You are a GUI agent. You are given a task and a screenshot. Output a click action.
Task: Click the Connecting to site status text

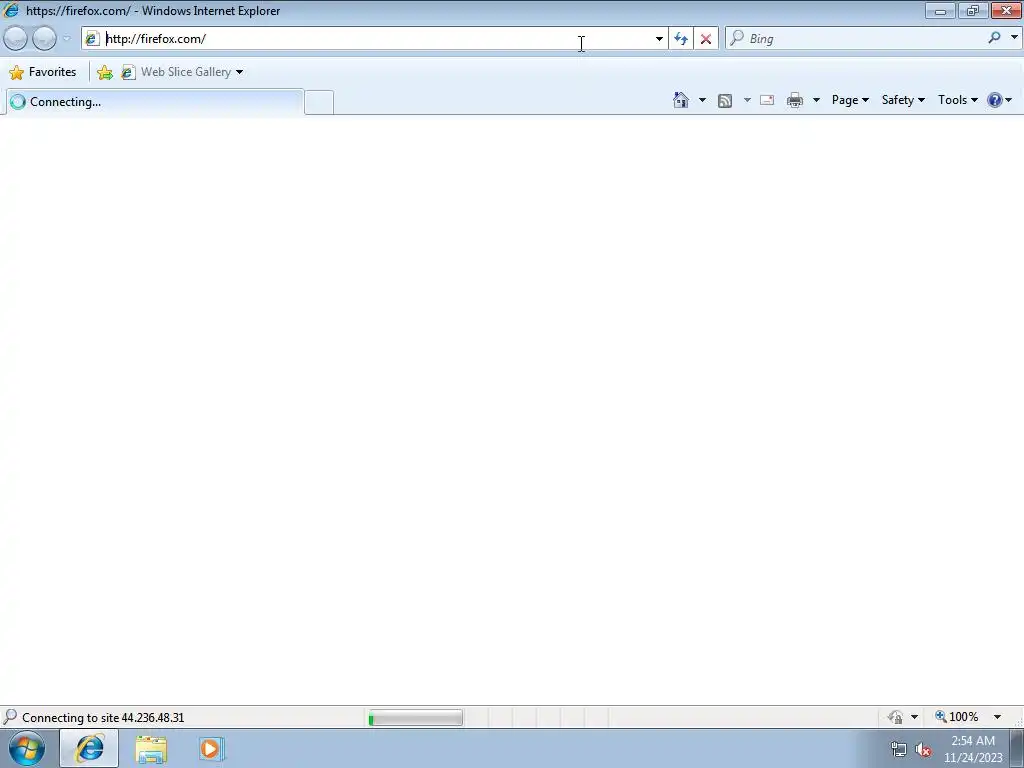click(x=103, y=718)
